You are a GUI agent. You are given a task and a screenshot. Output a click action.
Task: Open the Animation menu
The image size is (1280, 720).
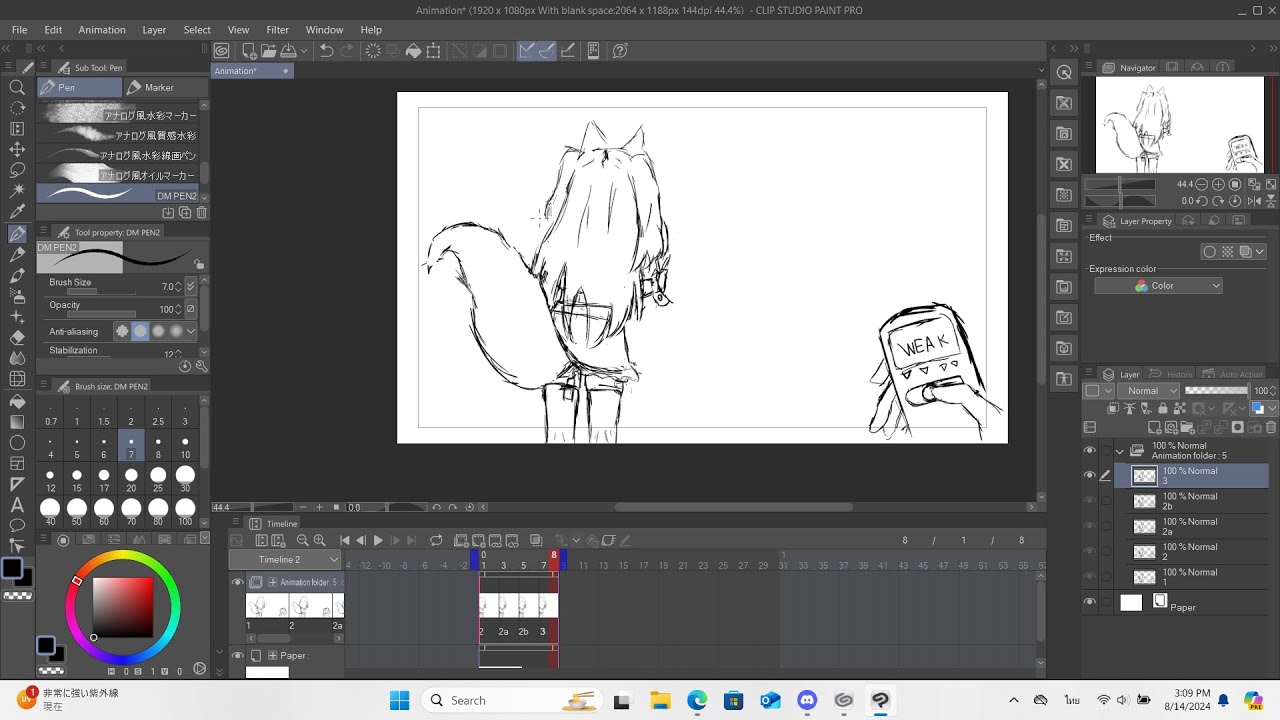click(x=102, y=30)
